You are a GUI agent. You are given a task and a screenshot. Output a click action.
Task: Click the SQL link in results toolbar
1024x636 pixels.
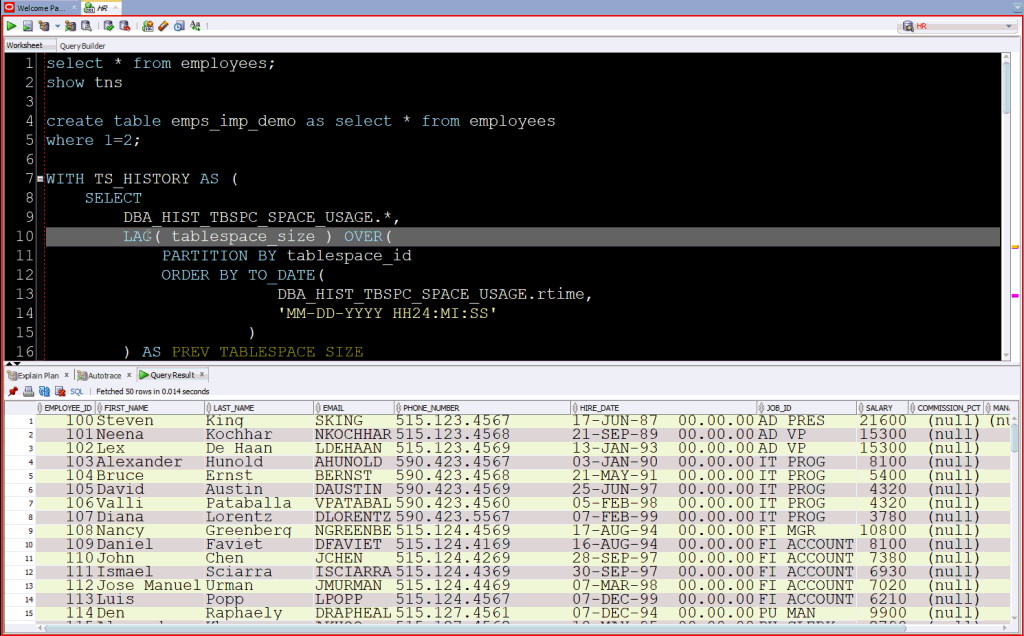coord(76,391)
